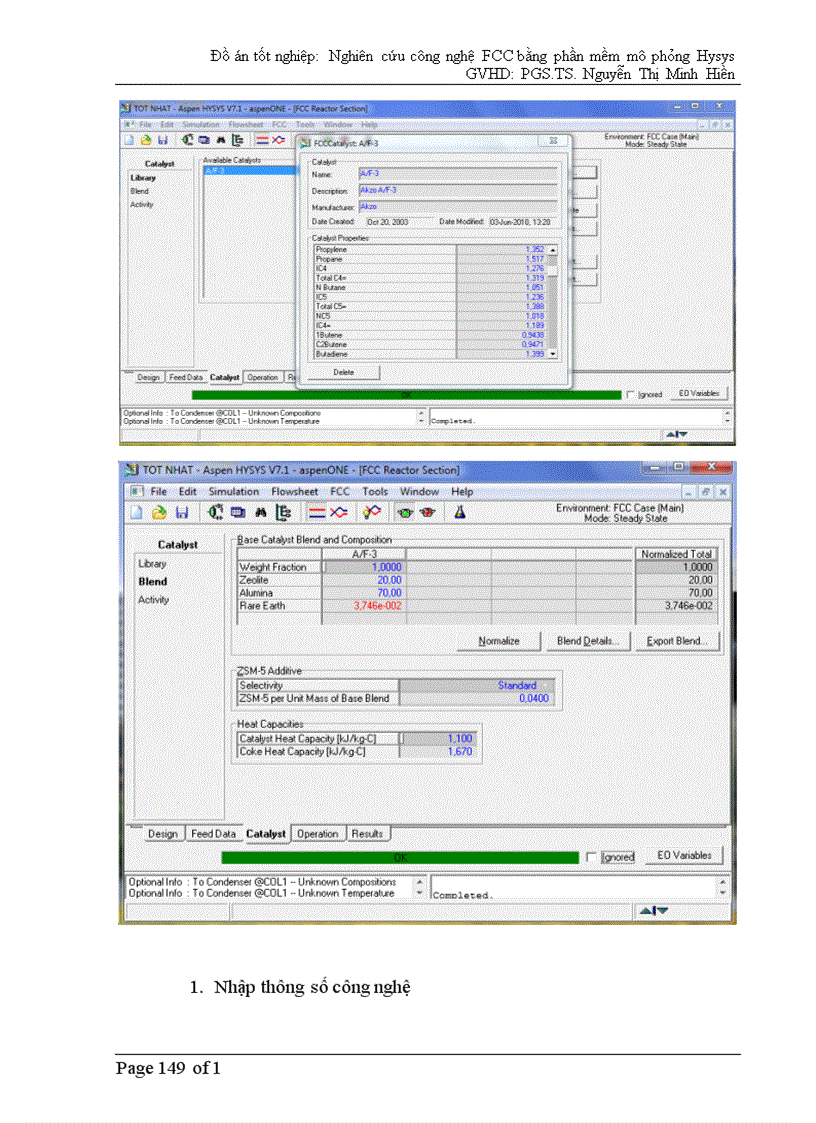Click the Find/search binoculars icon
The image size is (816, 1123).
[260, 512]
